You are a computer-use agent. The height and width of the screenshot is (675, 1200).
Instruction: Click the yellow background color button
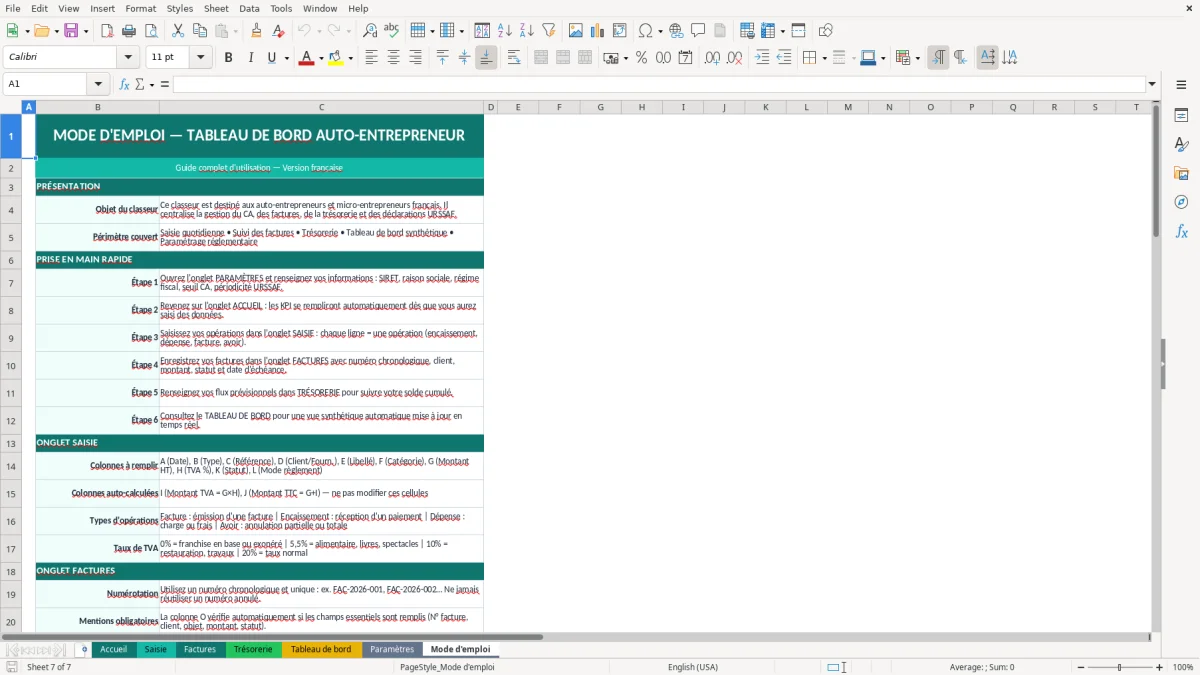(335, 58)
